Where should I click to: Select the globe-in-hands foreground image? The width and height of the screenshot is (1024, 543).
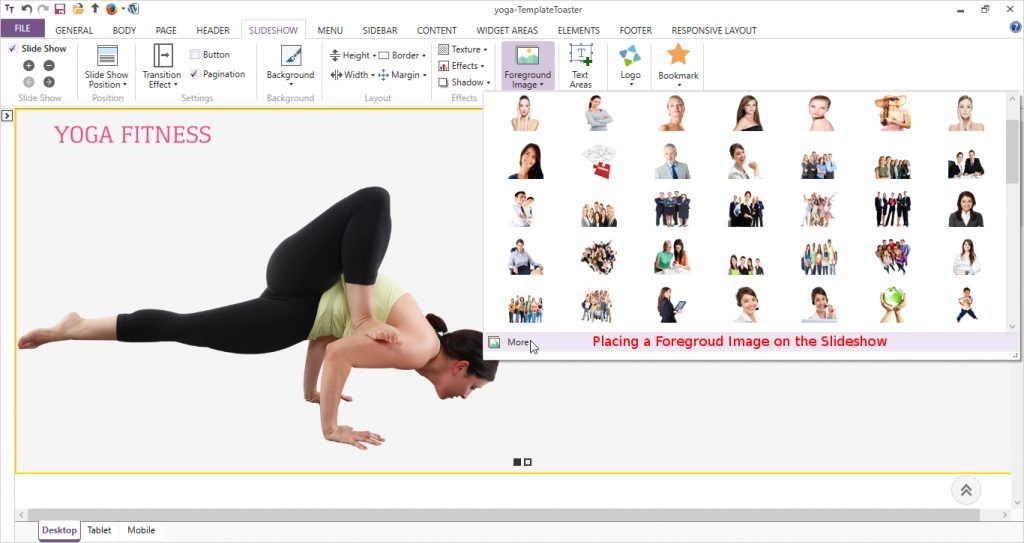click(x=892, y=305)
